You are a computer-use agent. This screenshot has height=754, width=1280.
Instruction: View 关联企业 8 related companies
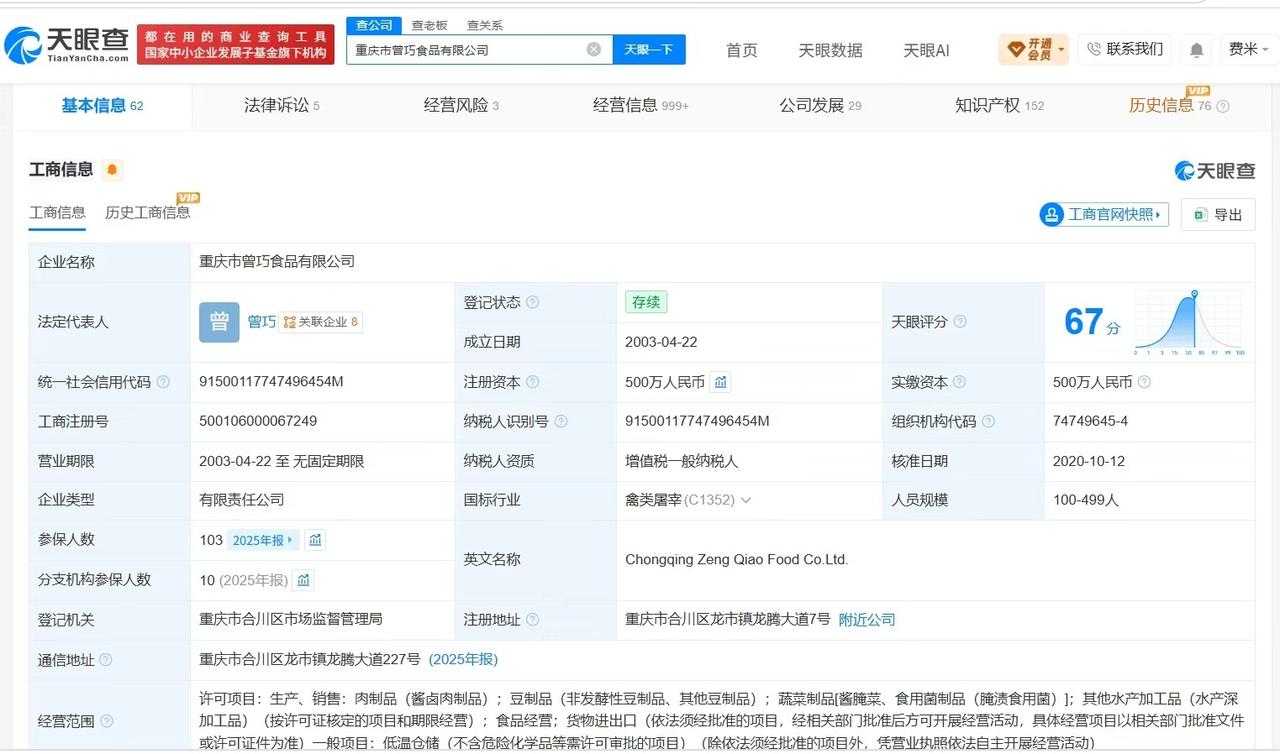click(x=321, y=322)
